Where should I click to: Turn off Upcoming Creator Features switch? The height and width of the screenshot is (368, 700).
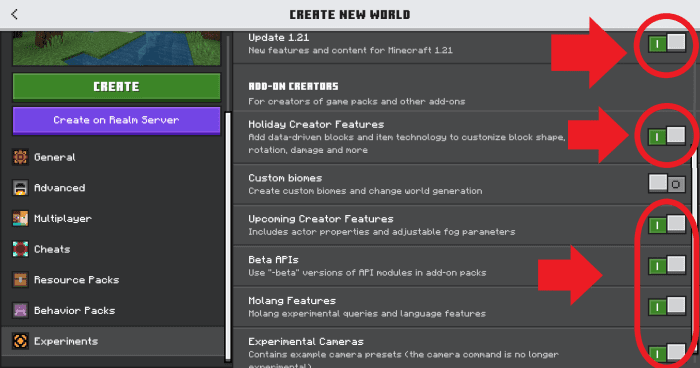(667, 225)
